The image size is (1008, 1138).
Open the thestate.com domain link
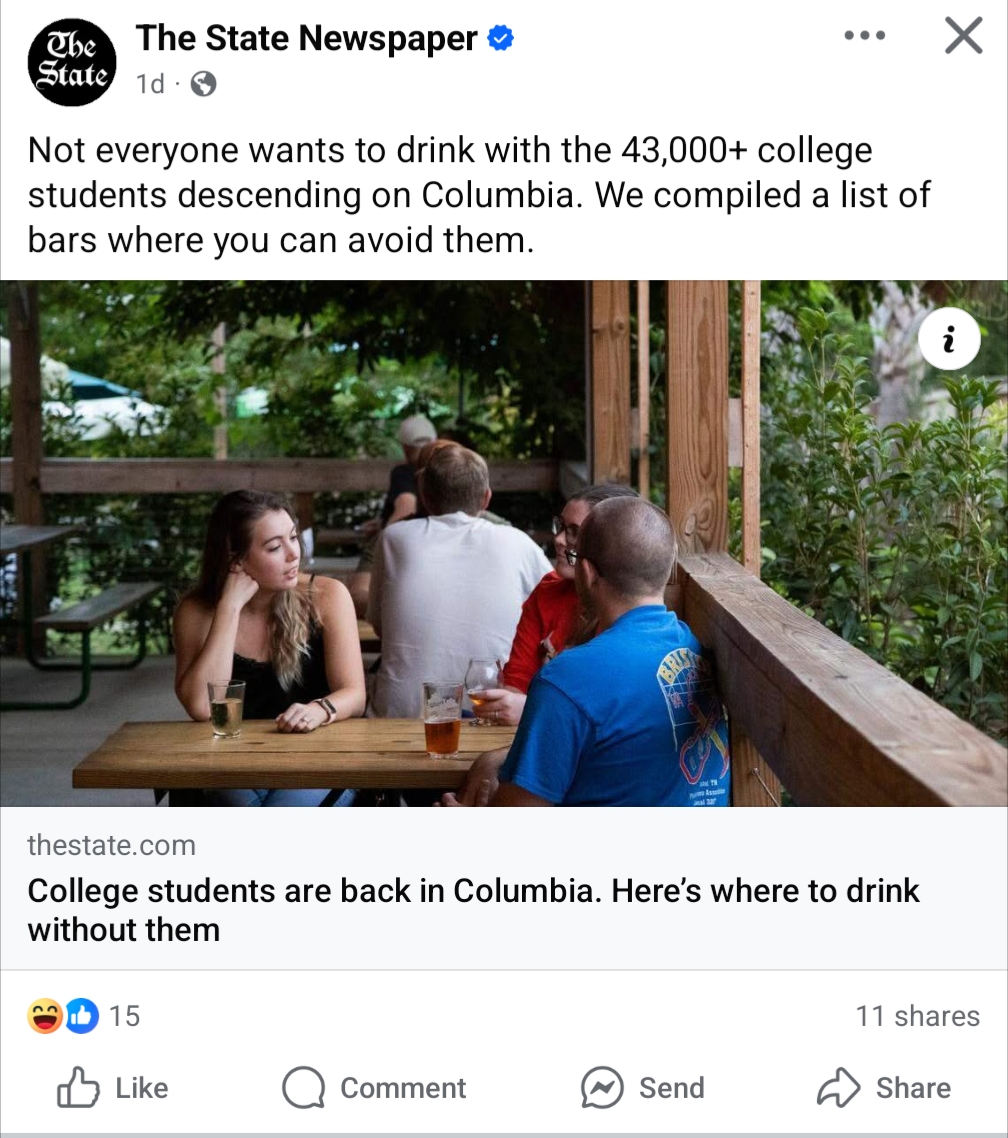[111, 845]
